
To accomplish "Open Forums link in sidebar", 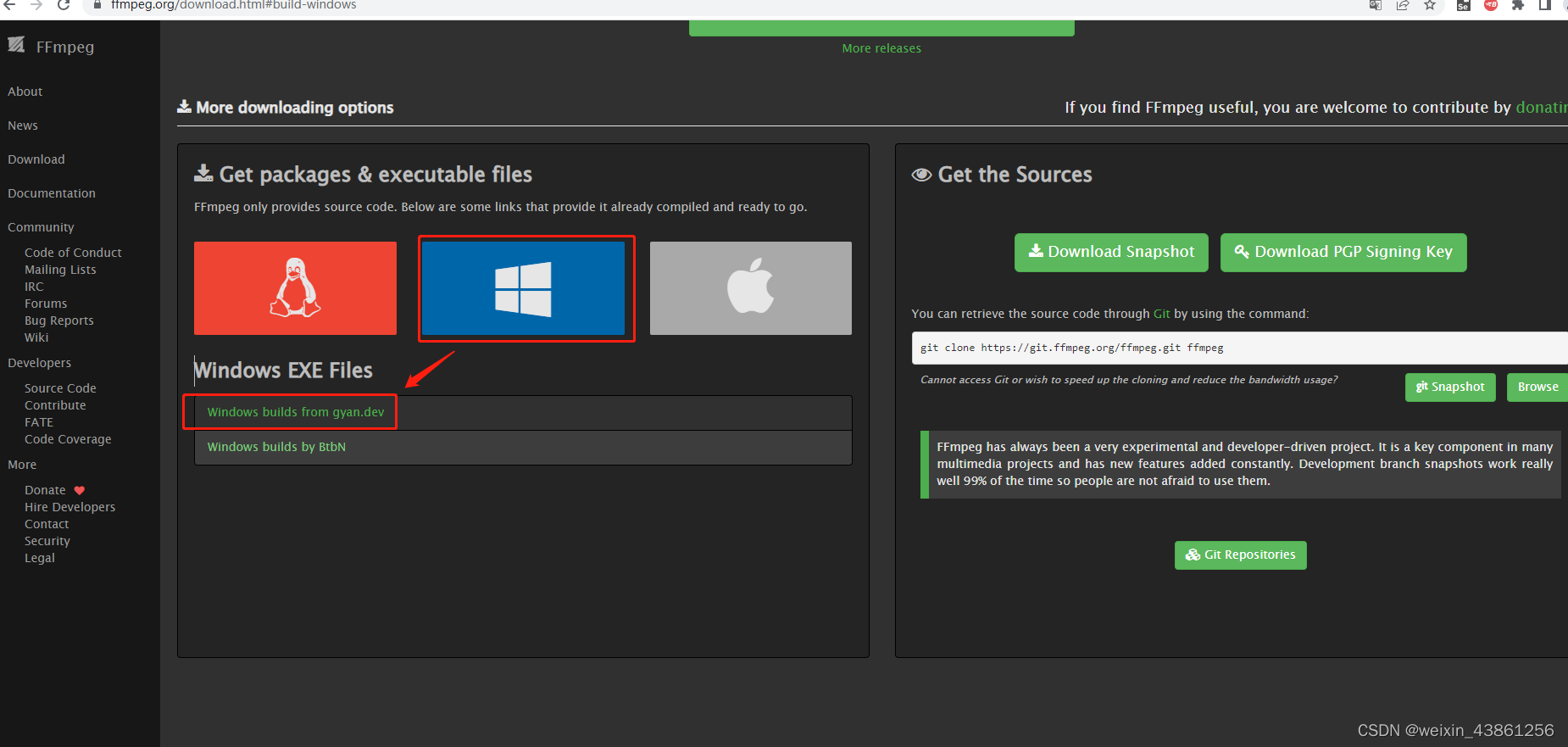I will click(46, 304).
